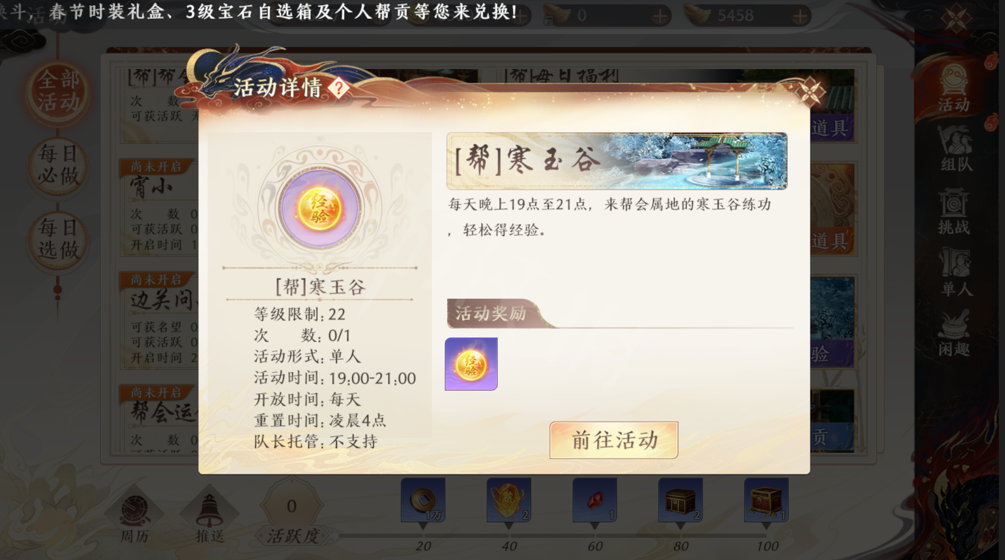Switch to the 每日必做 tab
Viewport: 1005px width, 560px height.
[58, 165]
